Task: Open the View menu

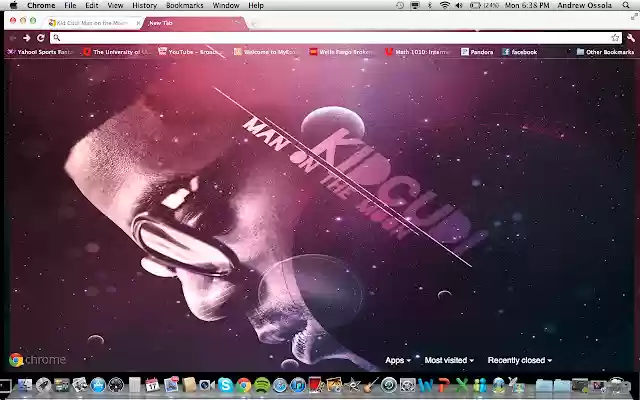Action: click(115, 5)
